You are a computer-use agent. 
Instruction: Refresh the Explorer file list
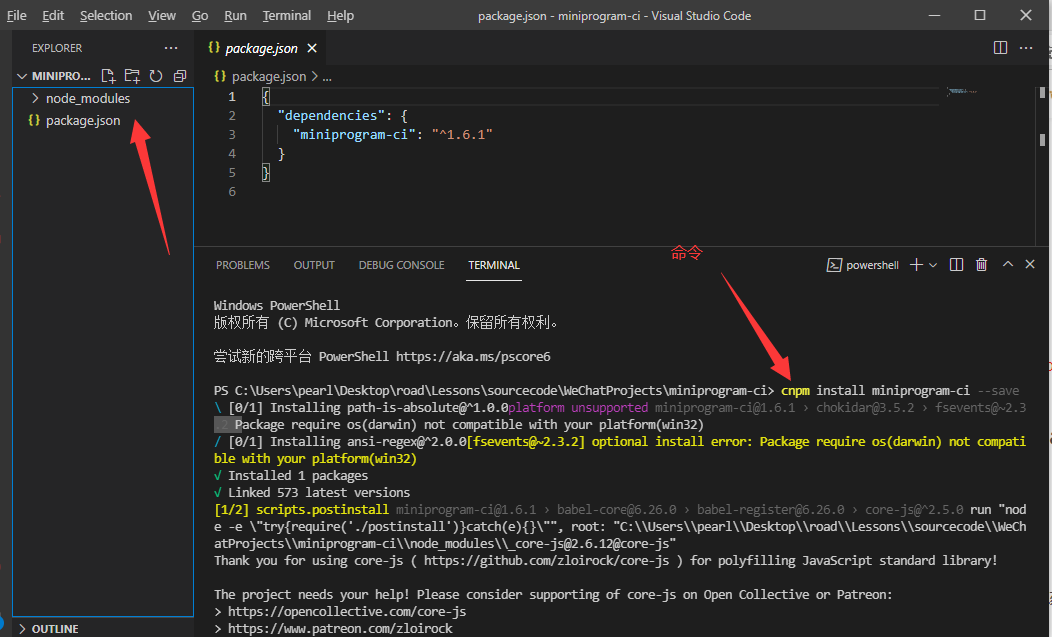pos(155,75)
